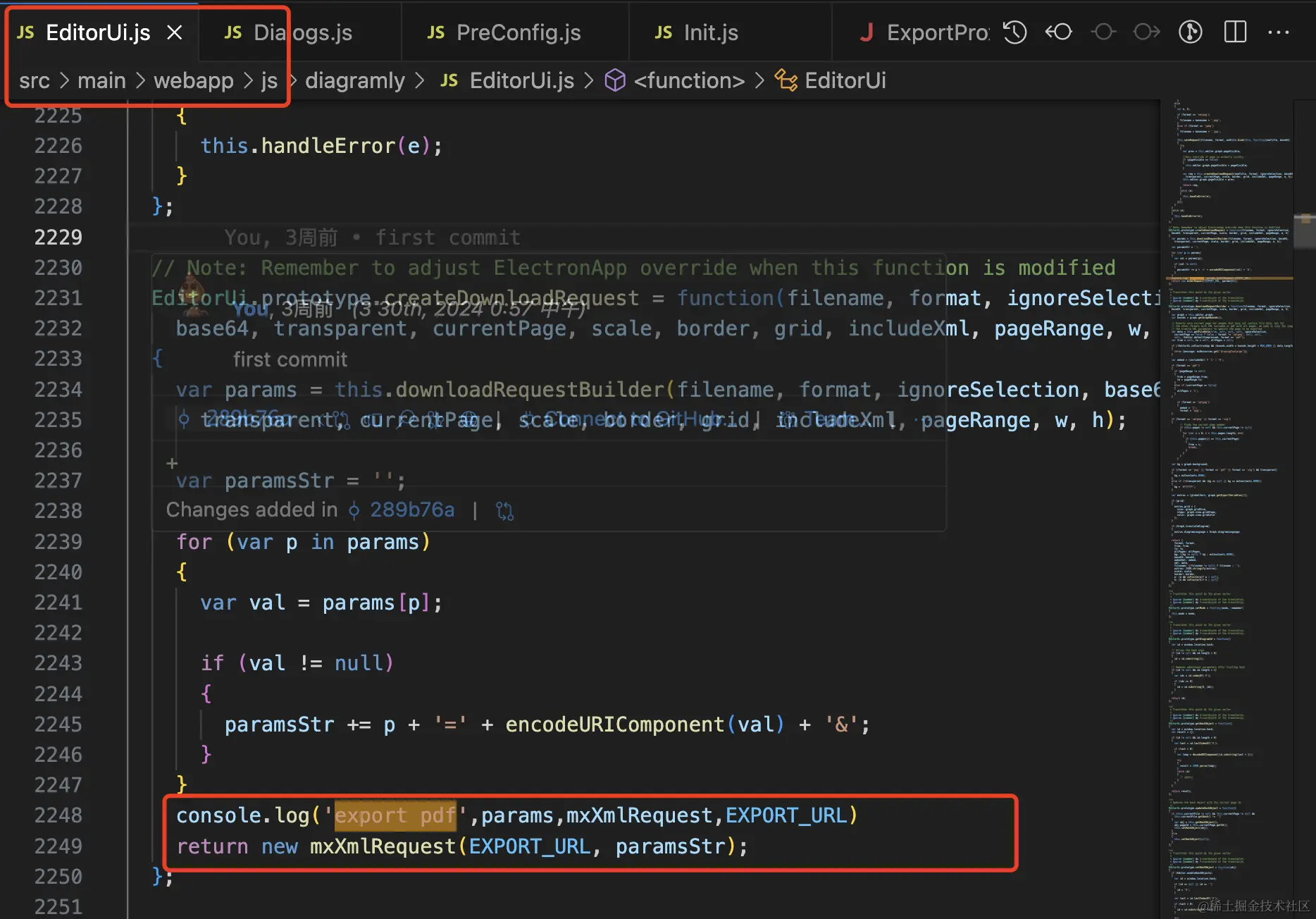Select the EditorUi.js tab
Image resolution: width=1316 pixels, height=919 pixels.
click(98, 32)
